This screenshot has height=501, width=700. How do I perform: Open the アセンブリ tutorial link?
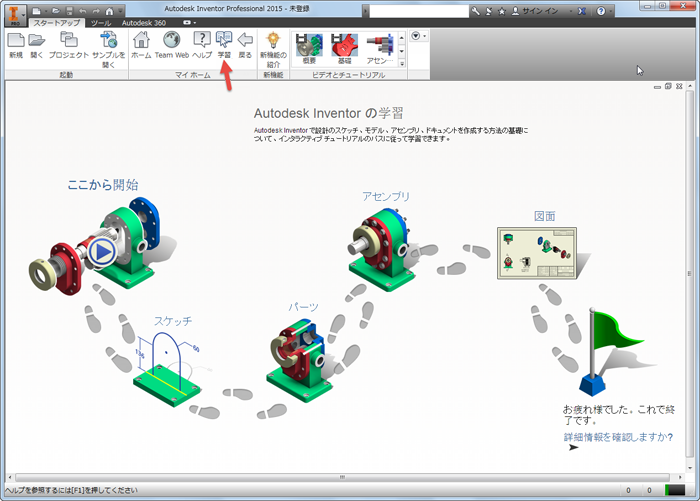pos(386,196)
